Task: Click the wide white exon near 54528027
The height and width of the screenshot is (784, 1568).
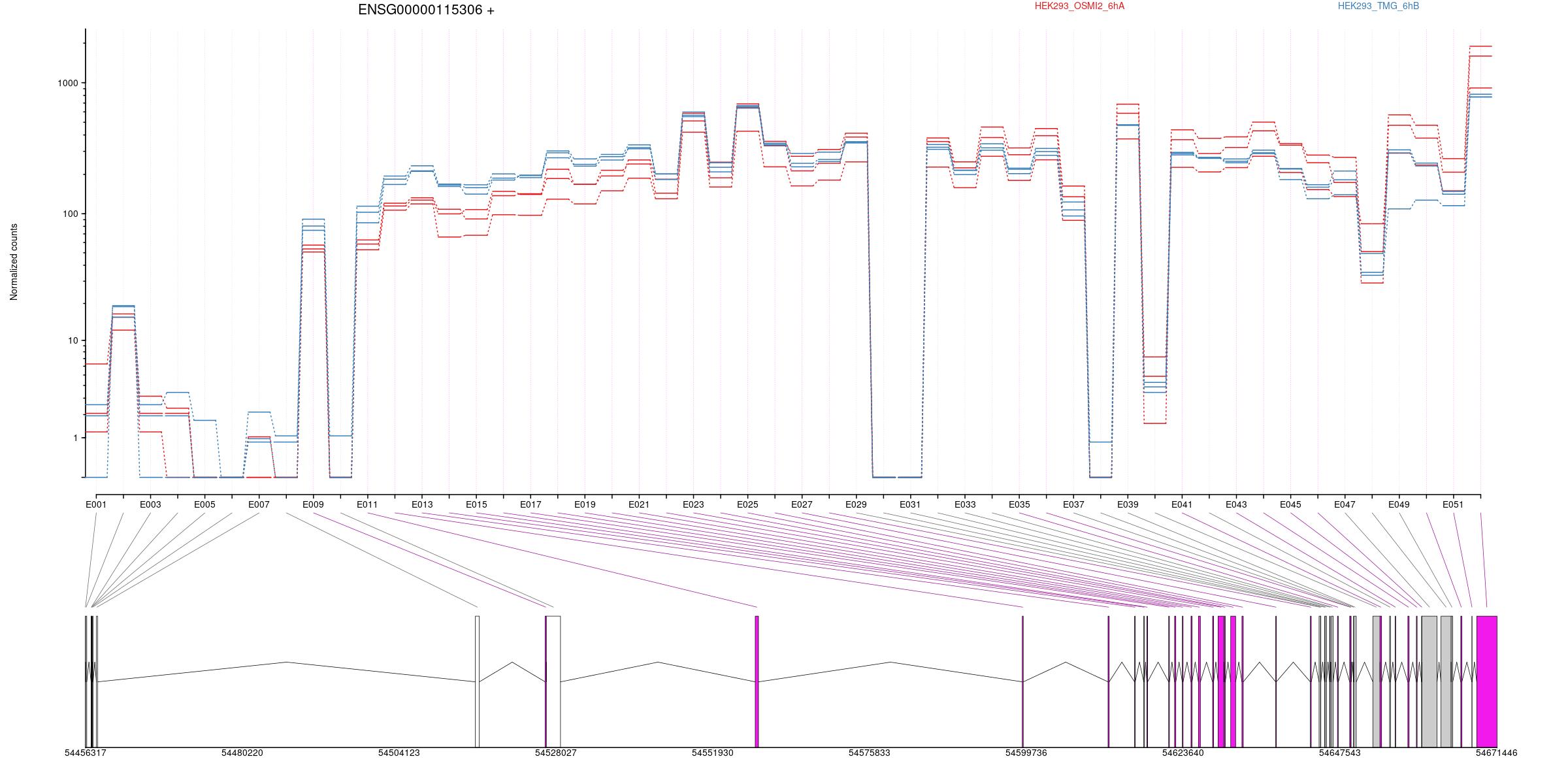Action: pyautogui.click(x=553, y=681)
